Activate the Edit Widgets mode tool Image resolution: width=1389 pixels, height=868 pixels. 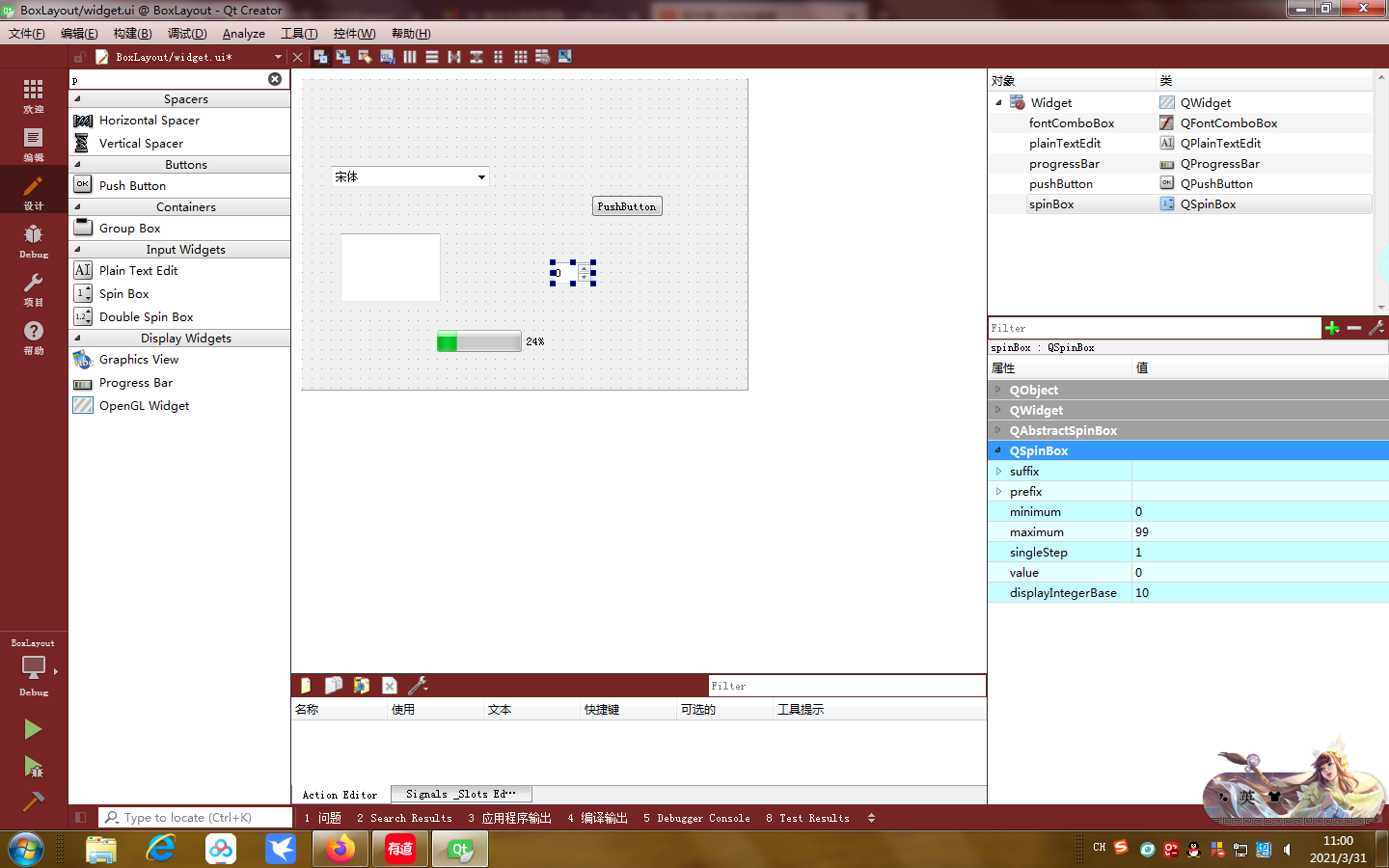pos(321,56)
